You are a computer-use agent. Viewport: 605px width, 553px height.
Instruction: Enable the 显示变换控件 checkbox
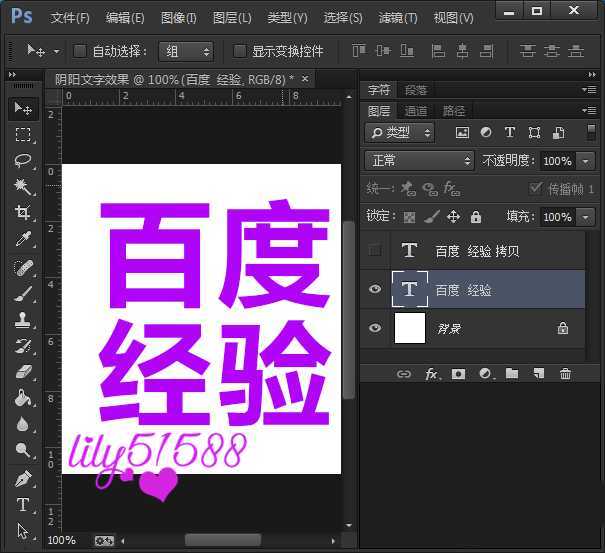point(240,51)
